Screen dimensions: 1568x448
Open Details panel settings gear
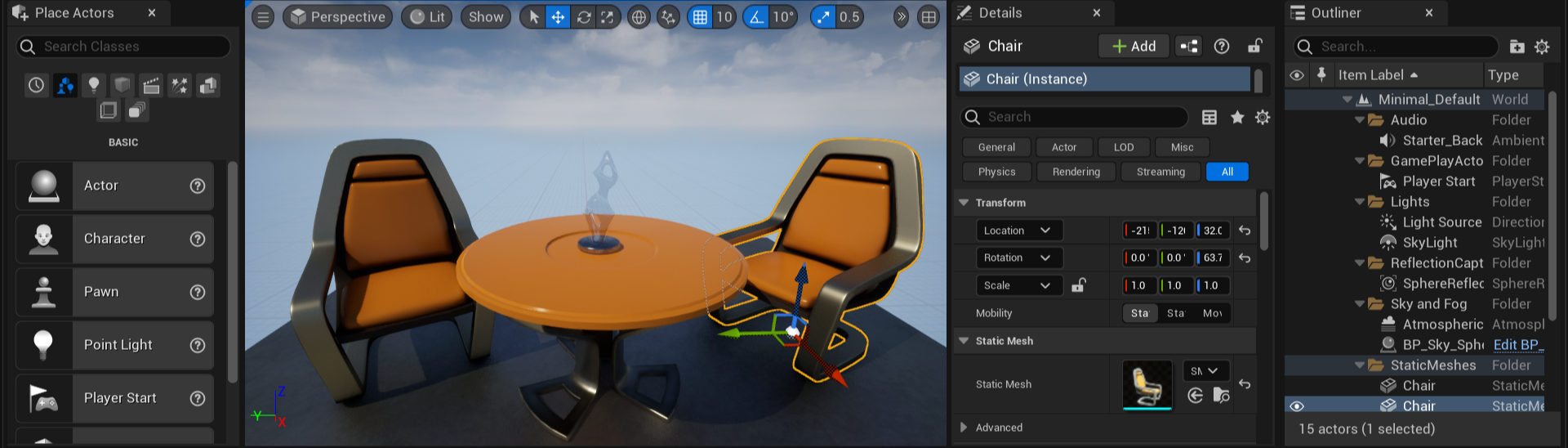(1263, 118)
